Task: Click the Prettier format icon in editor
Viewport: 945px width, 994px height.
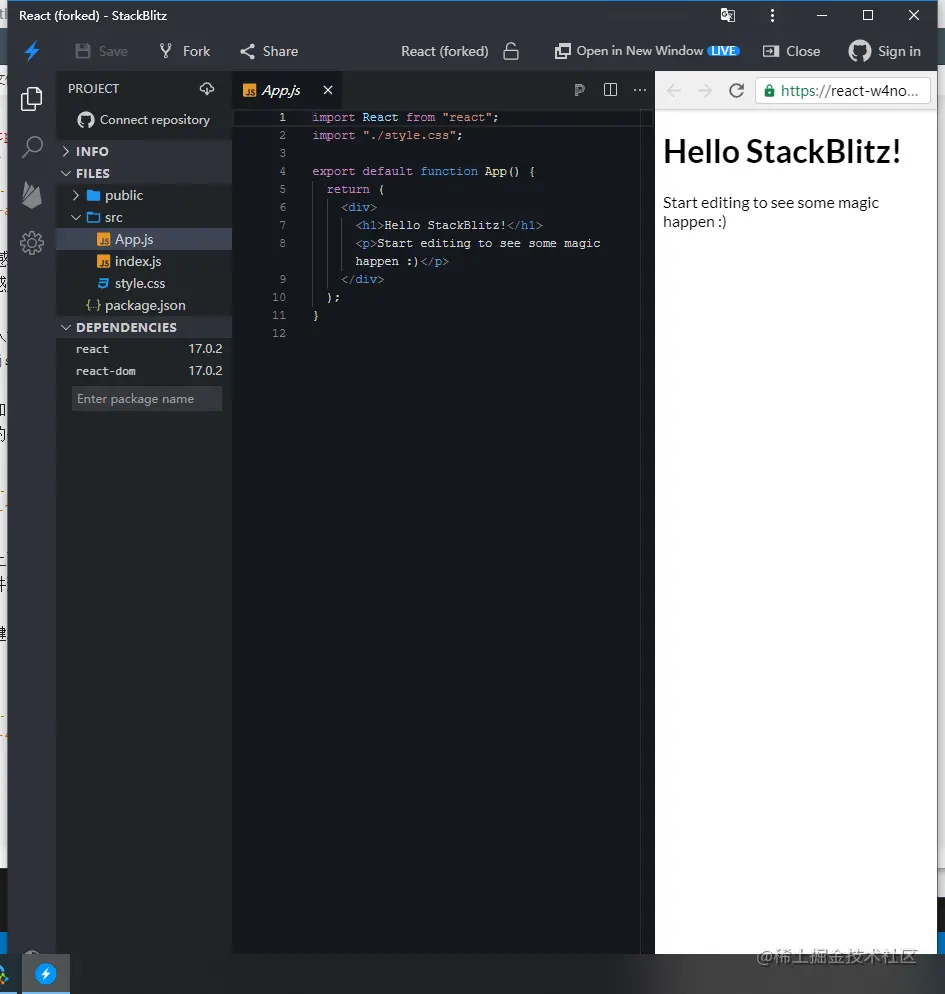Action: point(579,90)
